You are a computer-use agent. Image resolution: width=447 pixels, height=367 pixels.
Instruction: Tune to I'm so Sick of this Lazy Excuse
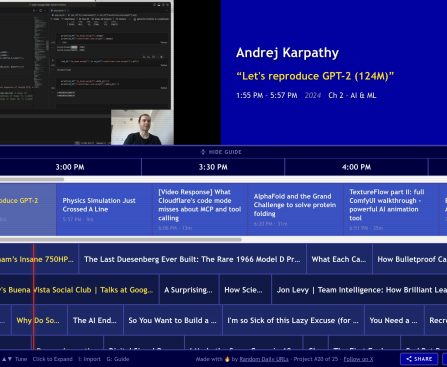coord(293,320)
